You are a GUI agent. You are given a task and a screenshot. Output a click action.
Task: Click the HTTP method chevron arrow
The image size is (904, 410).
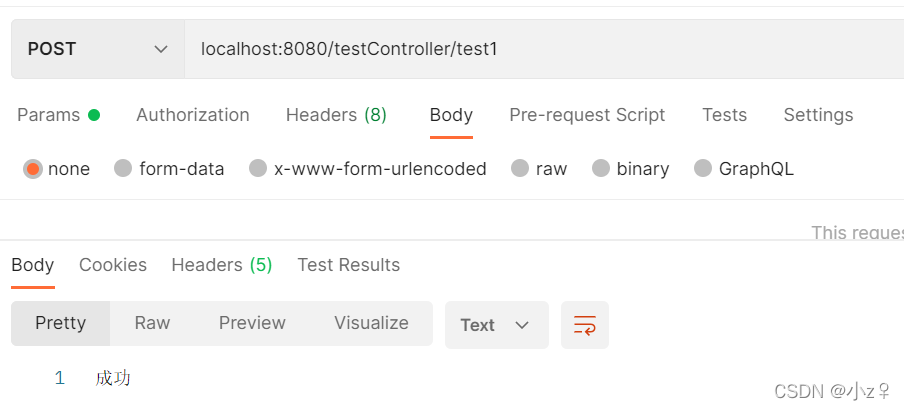click(x=161, y=50)
